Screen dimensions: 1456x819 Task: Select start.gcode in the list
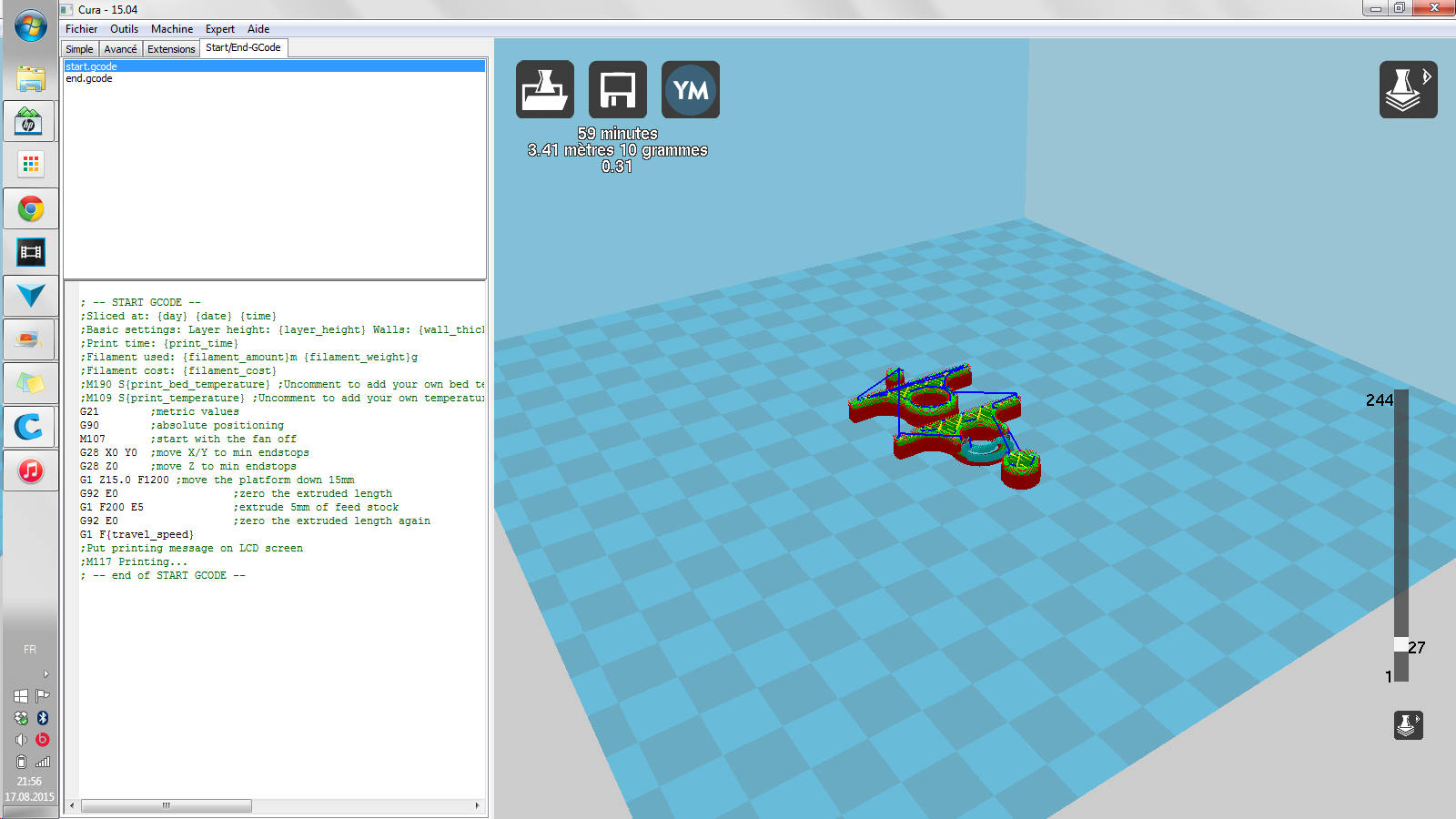pos(91,66)
